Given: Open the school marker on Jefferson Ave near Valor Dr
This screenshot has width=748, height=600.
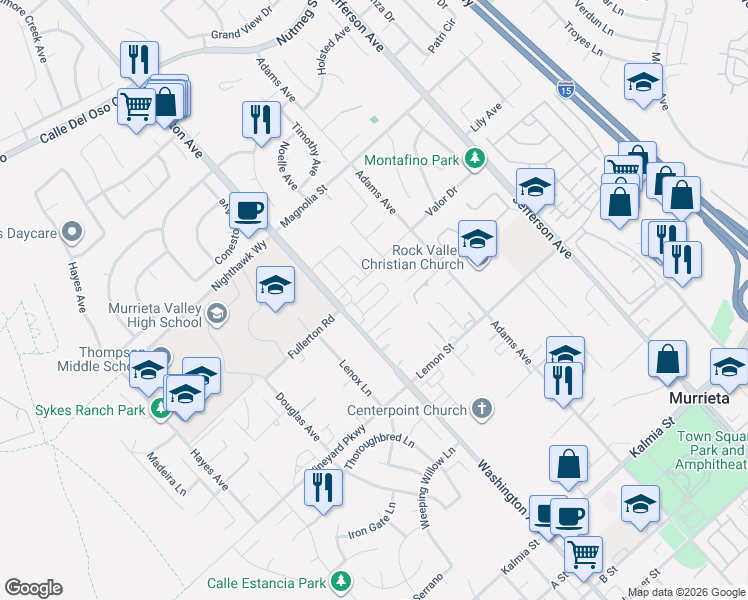Looking at the screenshot, I should pyautogui.click(x=535, y=187).
